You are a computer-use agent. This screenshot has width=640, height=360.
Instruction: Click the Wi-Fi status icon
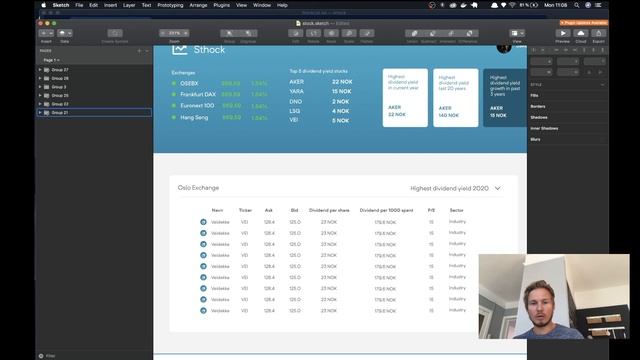click(512, 5)
